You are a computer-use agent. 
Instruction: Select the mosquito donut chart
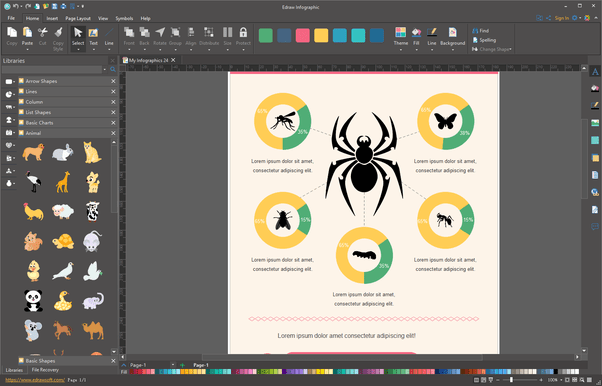coord(283,121)
